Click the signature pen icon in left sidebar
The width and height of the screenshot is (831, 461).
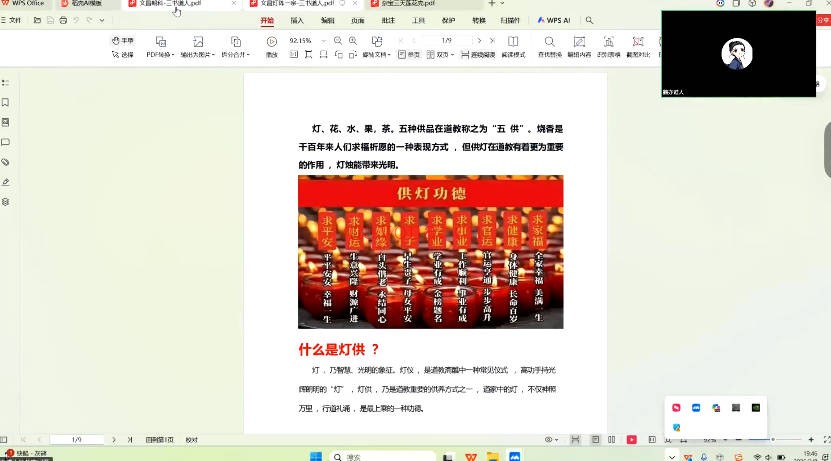click(5, 182)
